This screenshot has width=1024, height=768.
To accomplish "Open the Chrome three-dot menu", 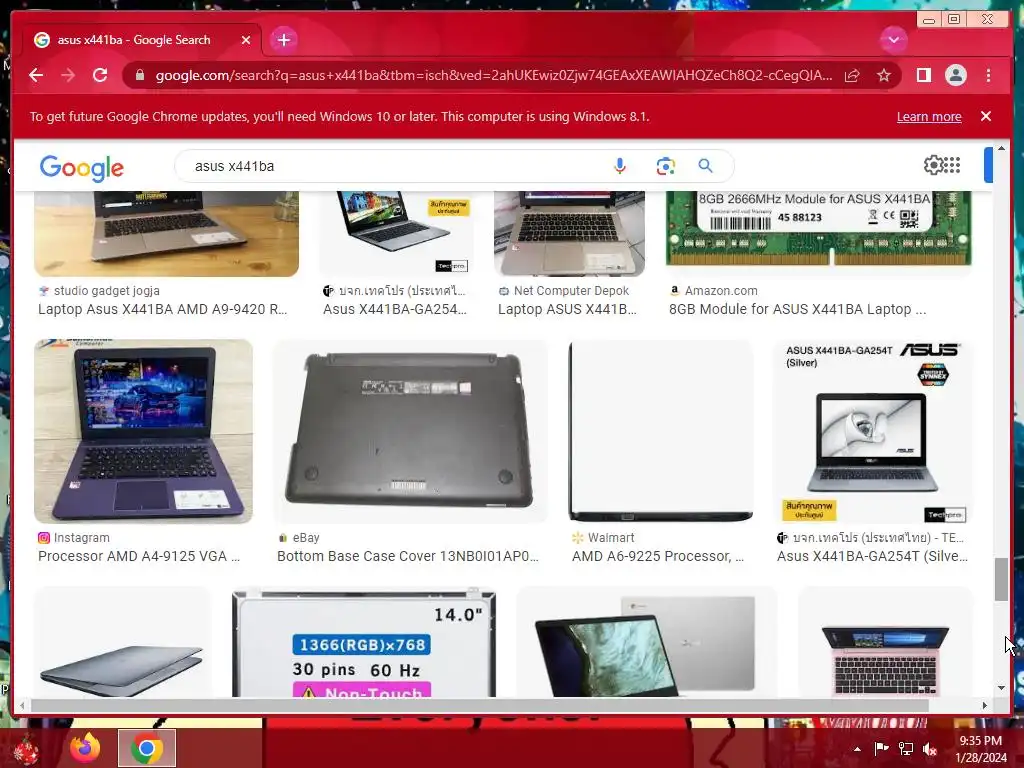I will [x=988, y=75].
